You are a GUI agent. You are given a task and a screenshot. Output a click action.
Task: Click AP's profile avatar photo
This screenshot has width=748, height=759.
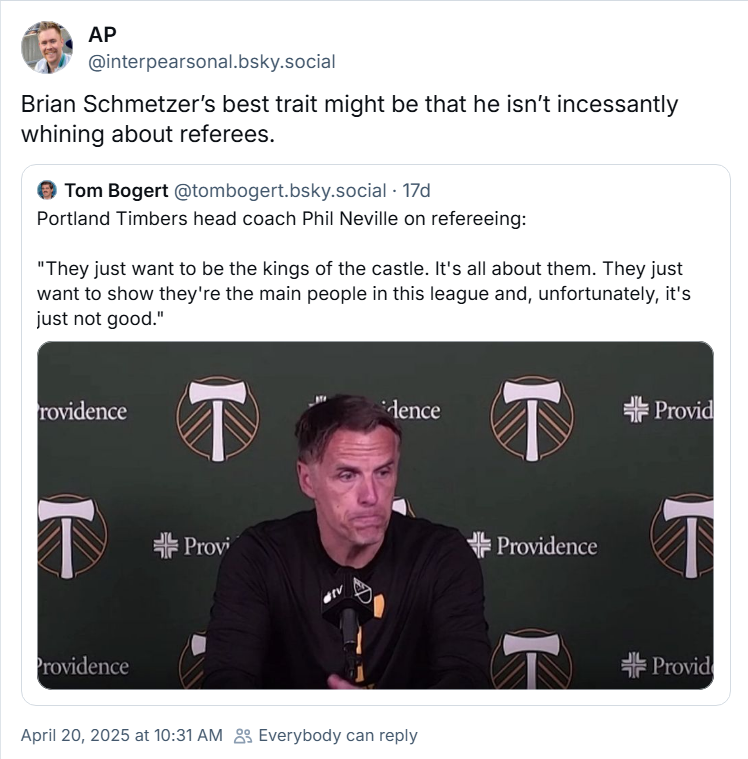point(47,47)
